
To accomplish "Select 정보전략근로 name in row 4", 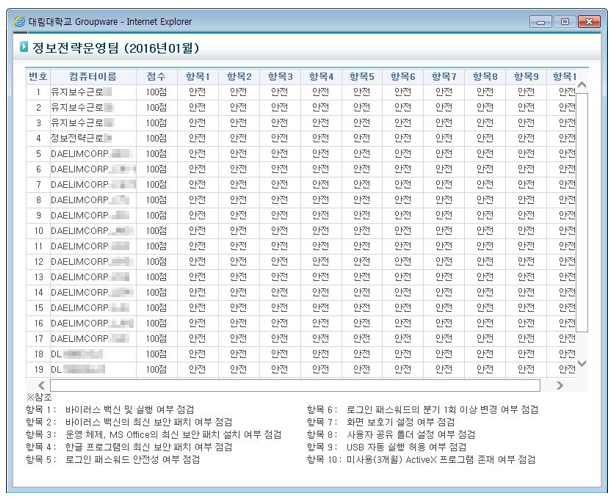I will click(x=81, y=138).
